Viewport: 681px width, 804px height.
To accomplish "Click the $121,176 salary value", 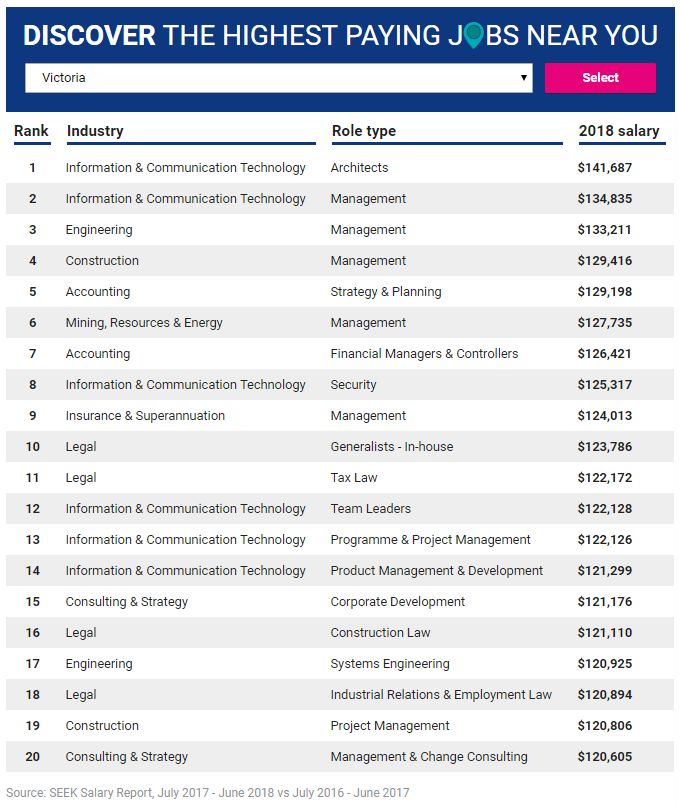I will pyautogui.click(x=605, y=602).
